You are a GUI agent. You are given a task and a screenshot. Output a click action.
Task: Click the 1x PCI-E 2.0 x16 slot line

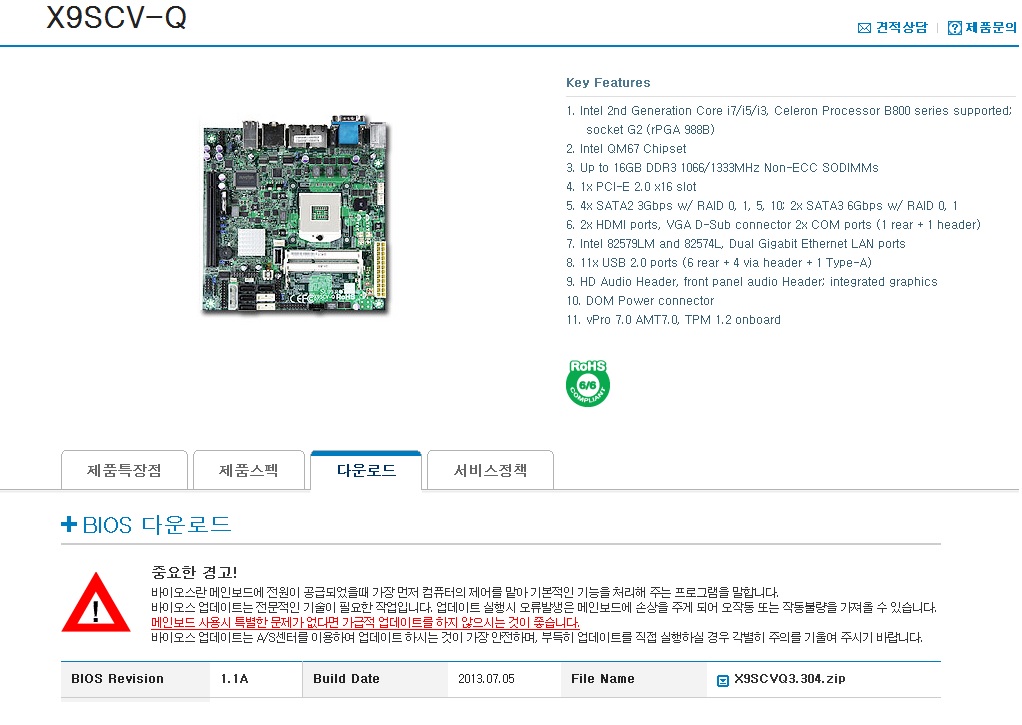(631, 186)
